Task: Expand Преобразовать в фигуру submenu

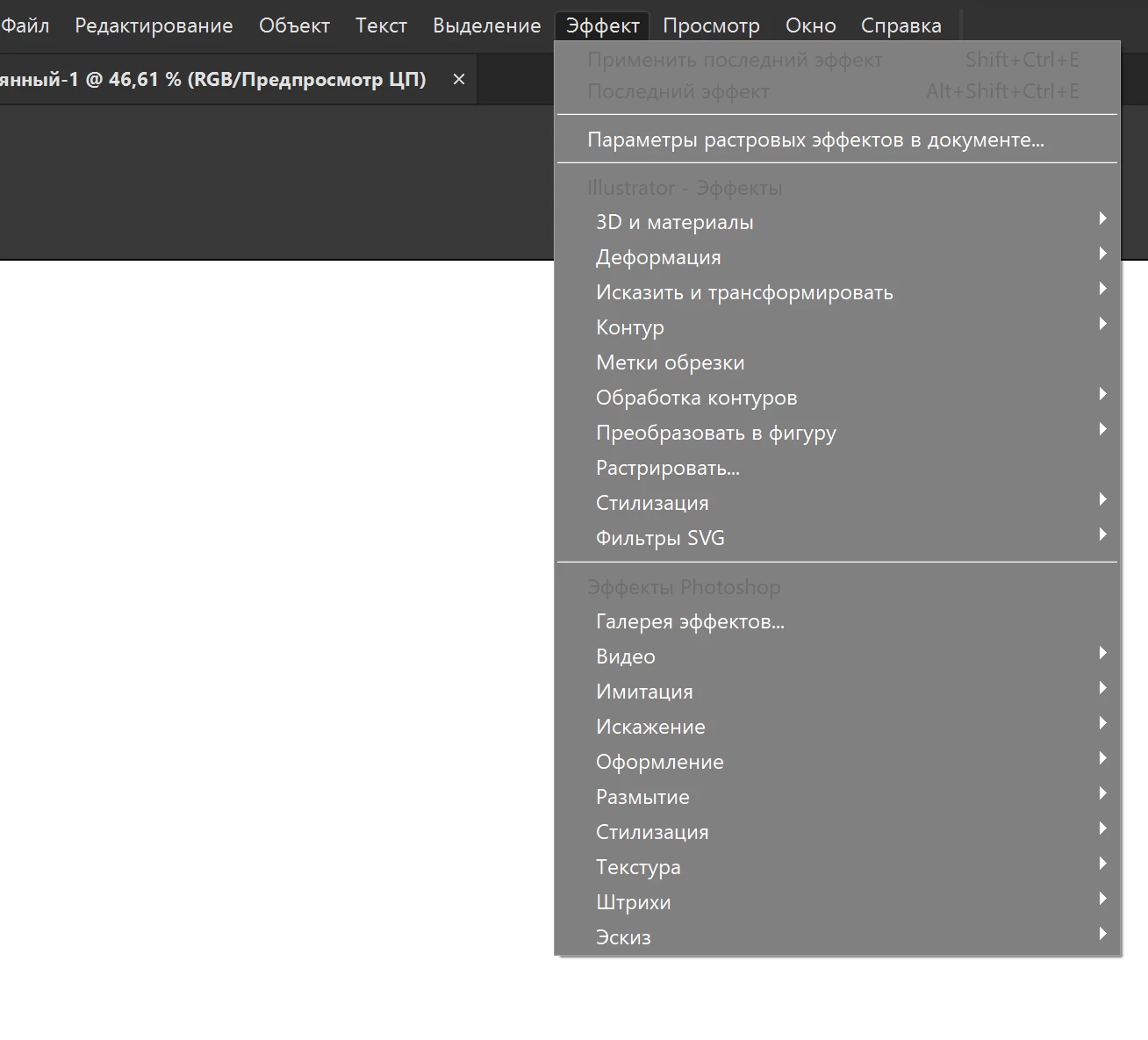Action: click(837, 433)
